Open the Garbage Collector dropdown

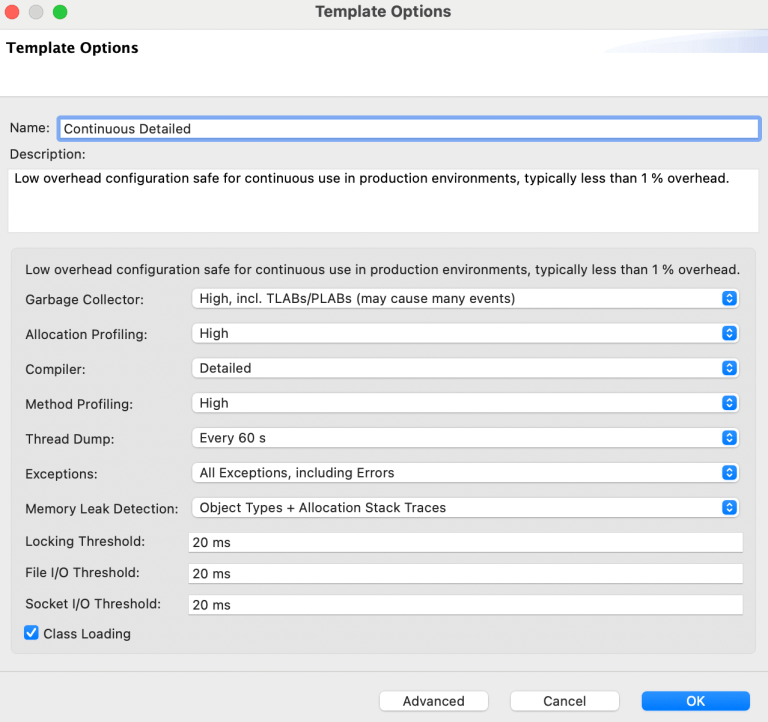pos(465,298)
